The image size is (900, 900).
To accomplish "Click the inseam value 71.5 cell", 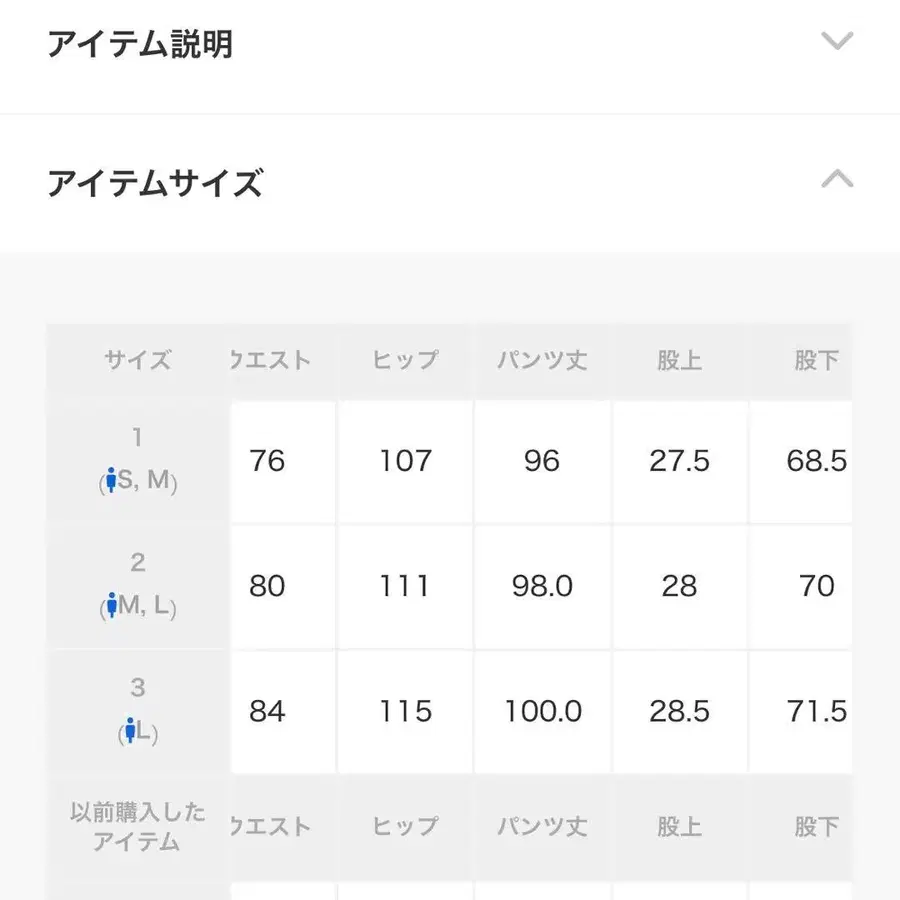I will point(816,711).
